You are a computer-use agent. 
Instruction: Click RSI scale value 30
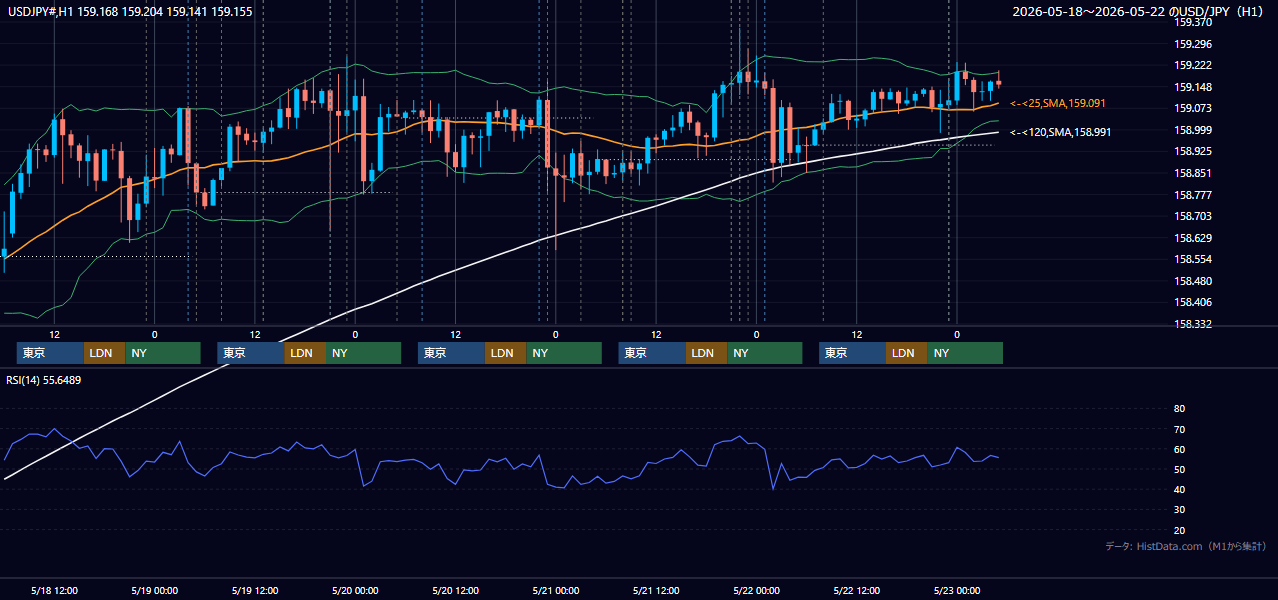[x=1179, y=510]
